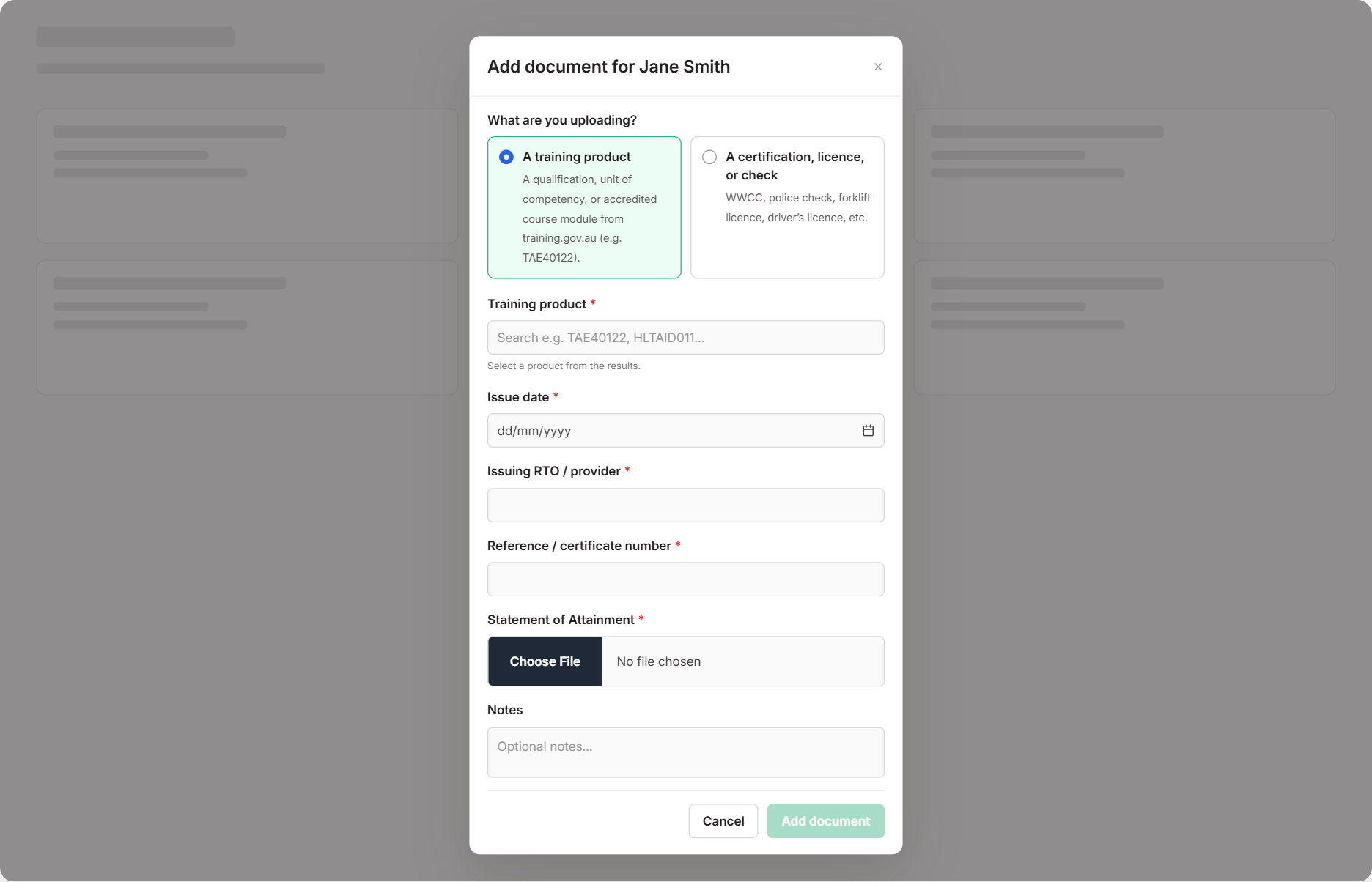
Task: Click the 'Statement of Attainment' label
Action: point(561,620)
